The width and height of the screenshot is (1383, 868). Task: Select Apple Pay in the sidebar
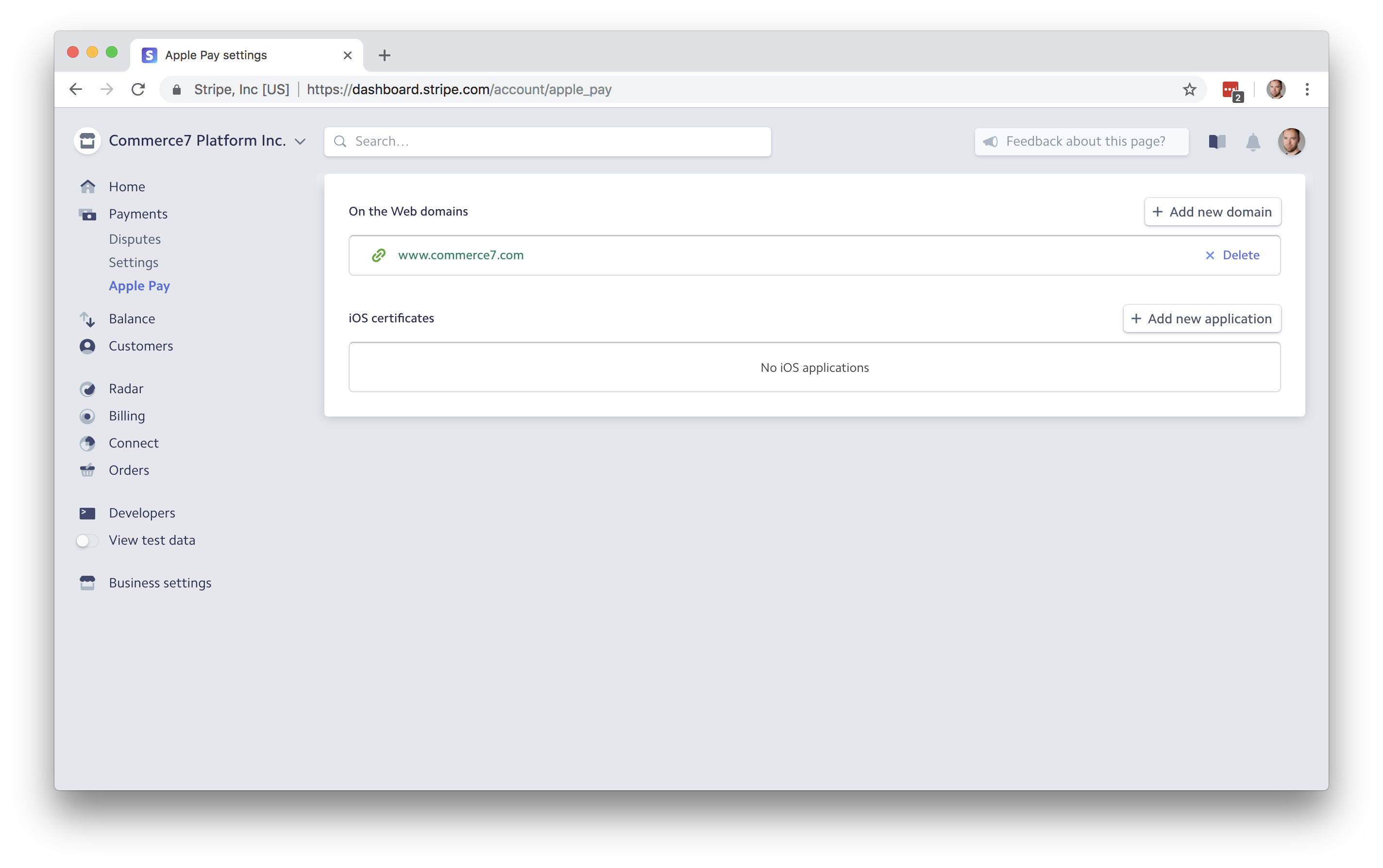139,286
